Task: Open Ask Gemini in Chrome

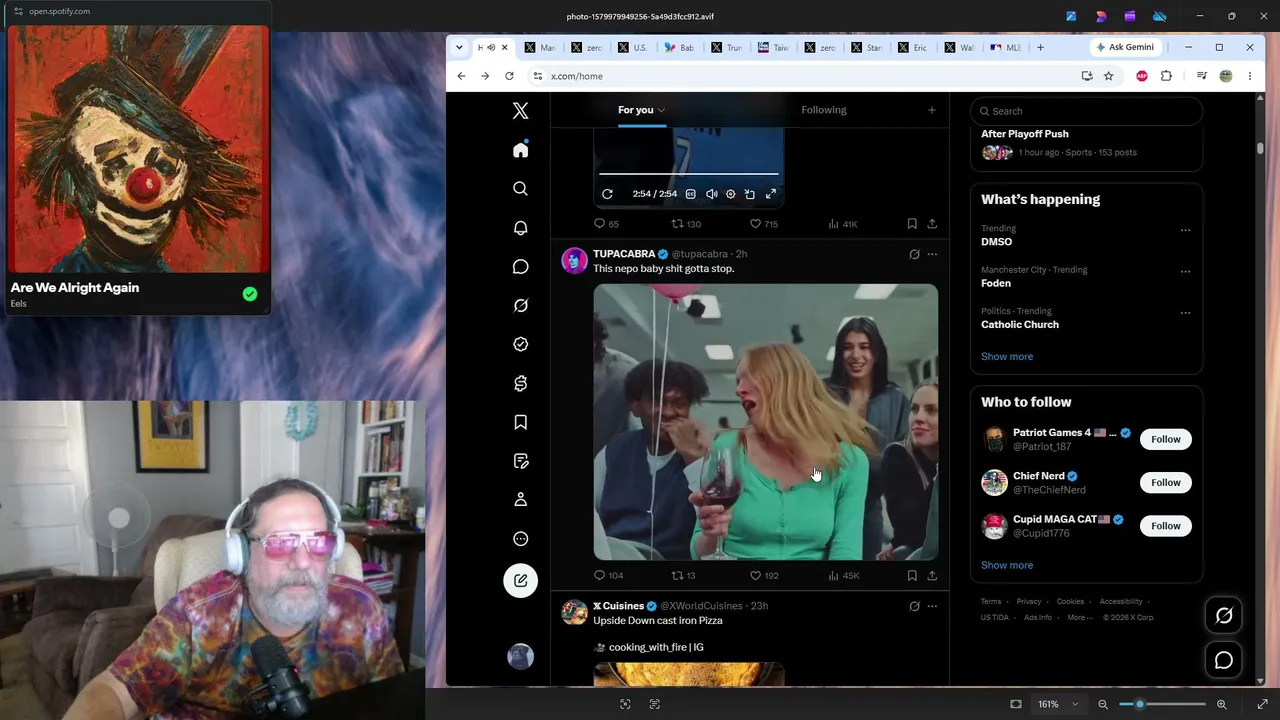Action: click(x=1125, y=47)
